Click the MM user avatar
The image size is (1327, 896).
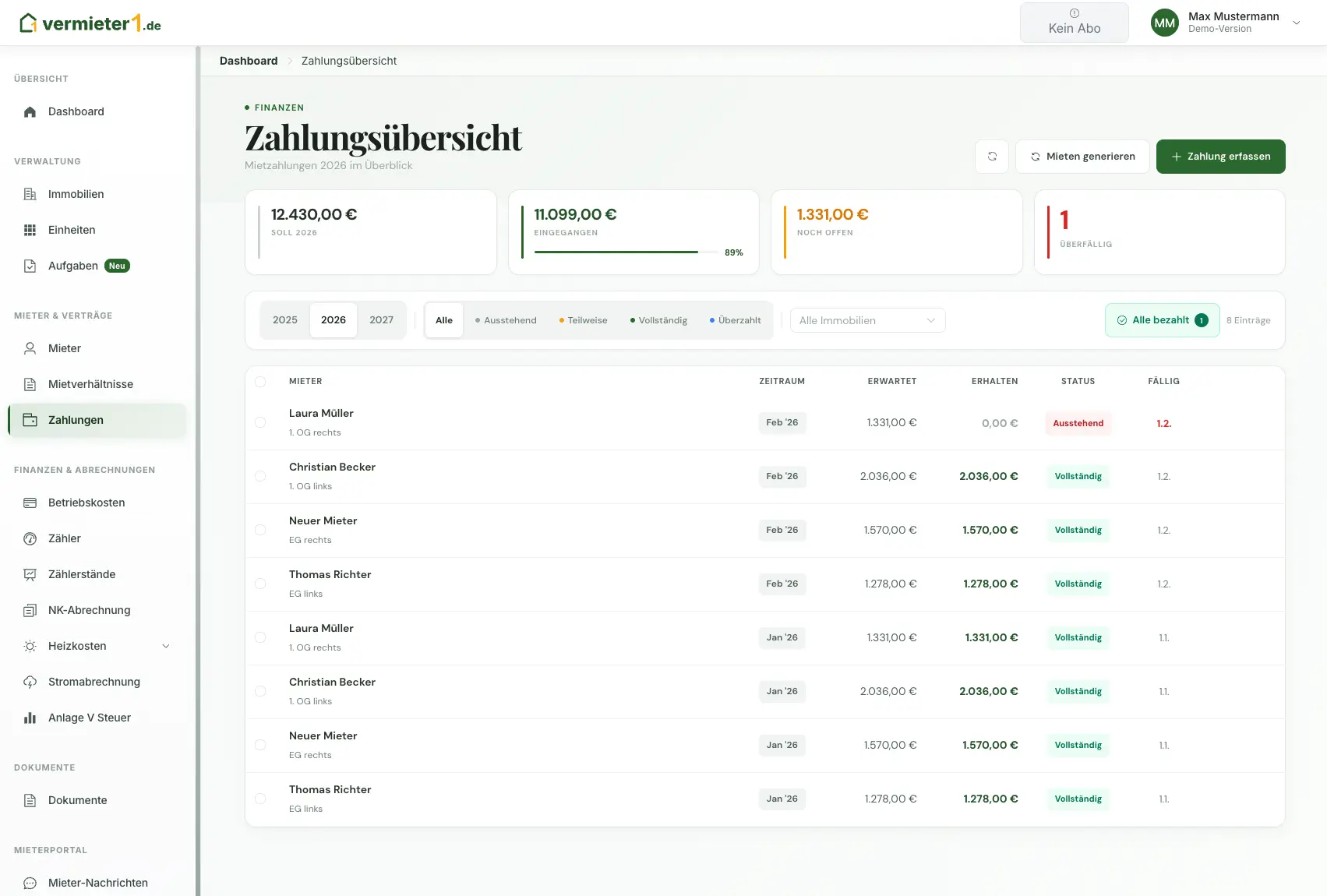point(1165,23)
